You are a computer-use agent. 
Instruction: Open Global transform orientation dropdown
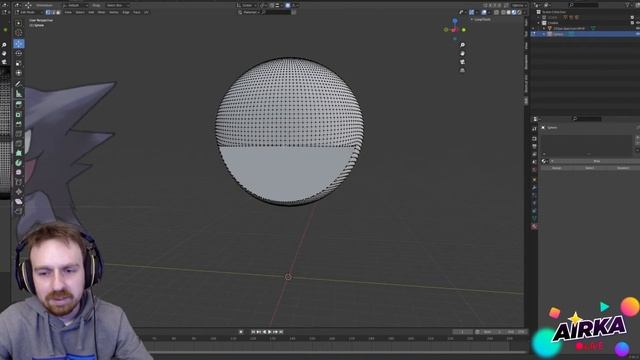247,5
